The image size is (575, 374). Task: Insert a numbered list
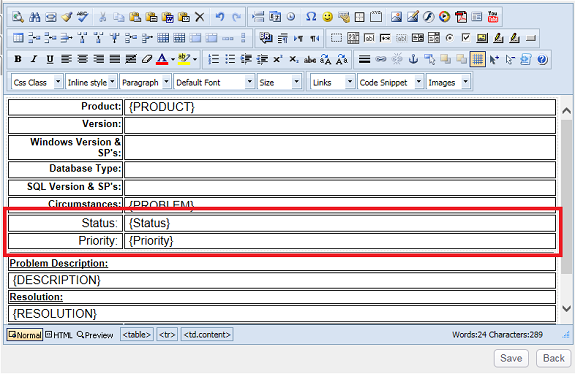213,59
